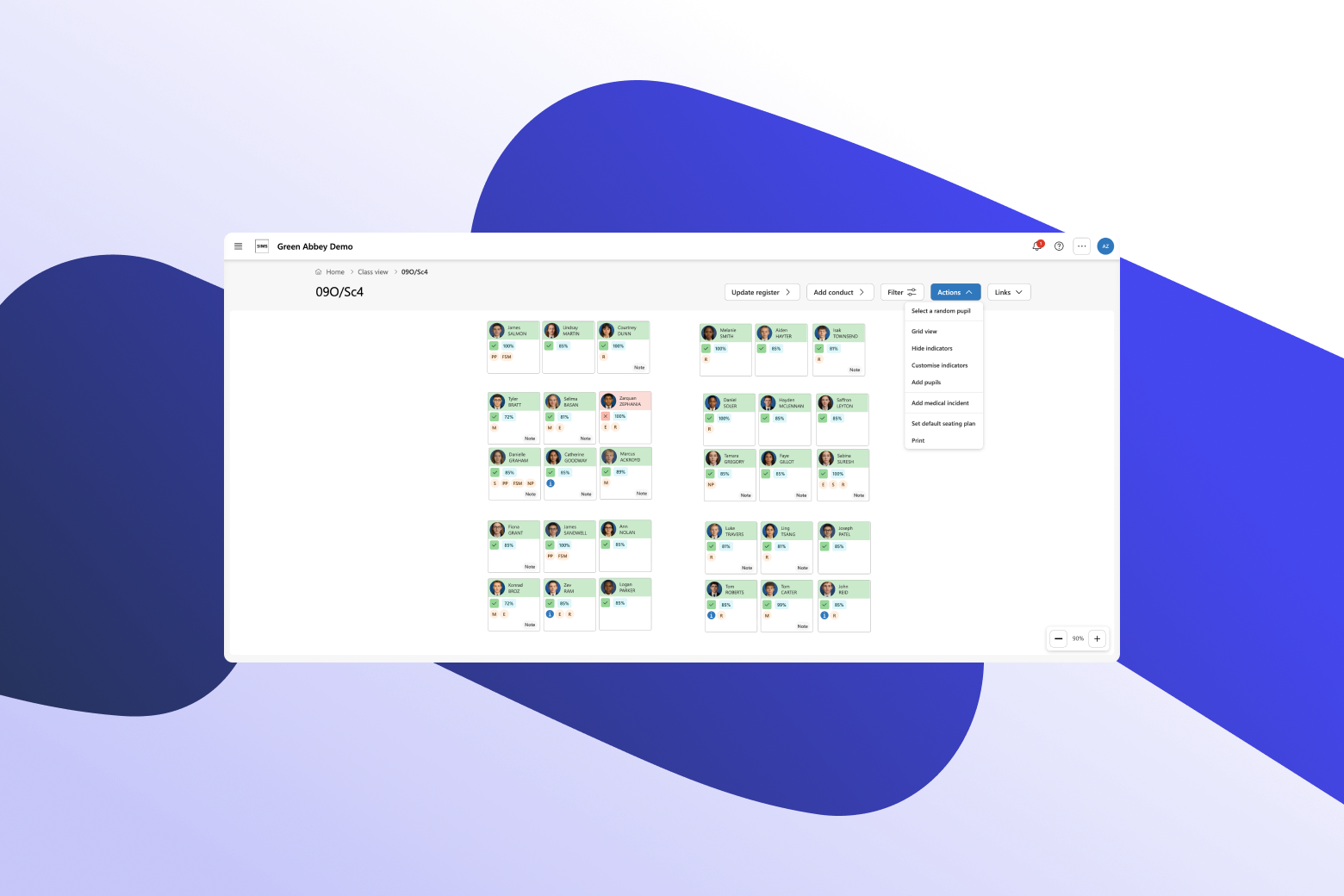Image resolution: width=1344 pixels, height=896 pixels.
Task: Go to Class view breadcrumb link
Action: 373,272
